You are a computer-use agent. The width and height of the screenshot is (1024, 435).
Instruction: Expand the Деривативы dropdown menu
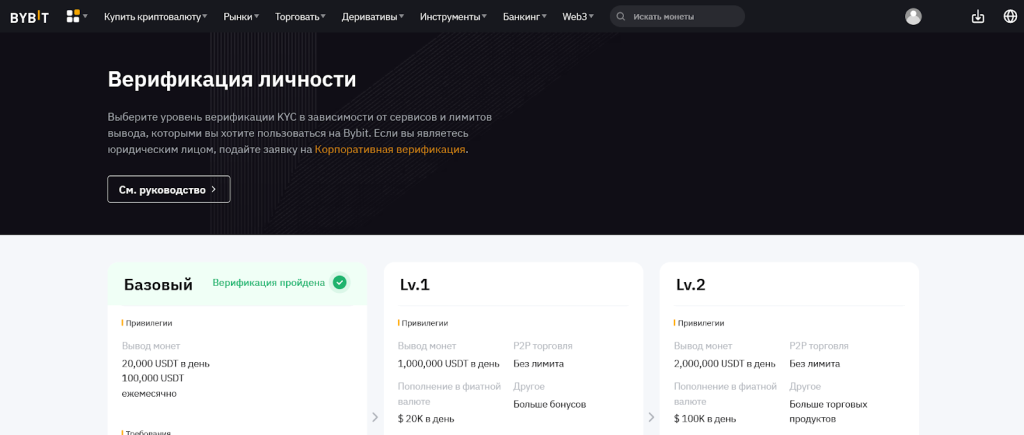(x=374, y=17)
